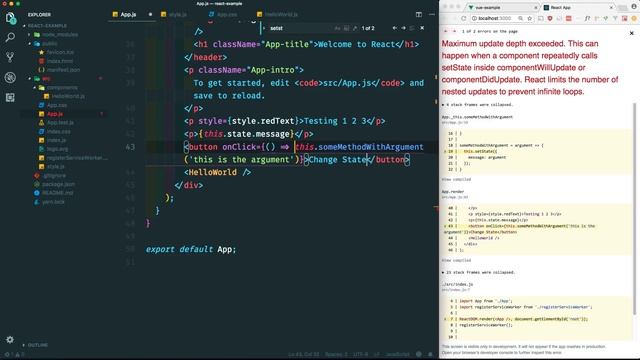Toggle Match Case in the find widget
640x360 pixels.
pos(337,28)
